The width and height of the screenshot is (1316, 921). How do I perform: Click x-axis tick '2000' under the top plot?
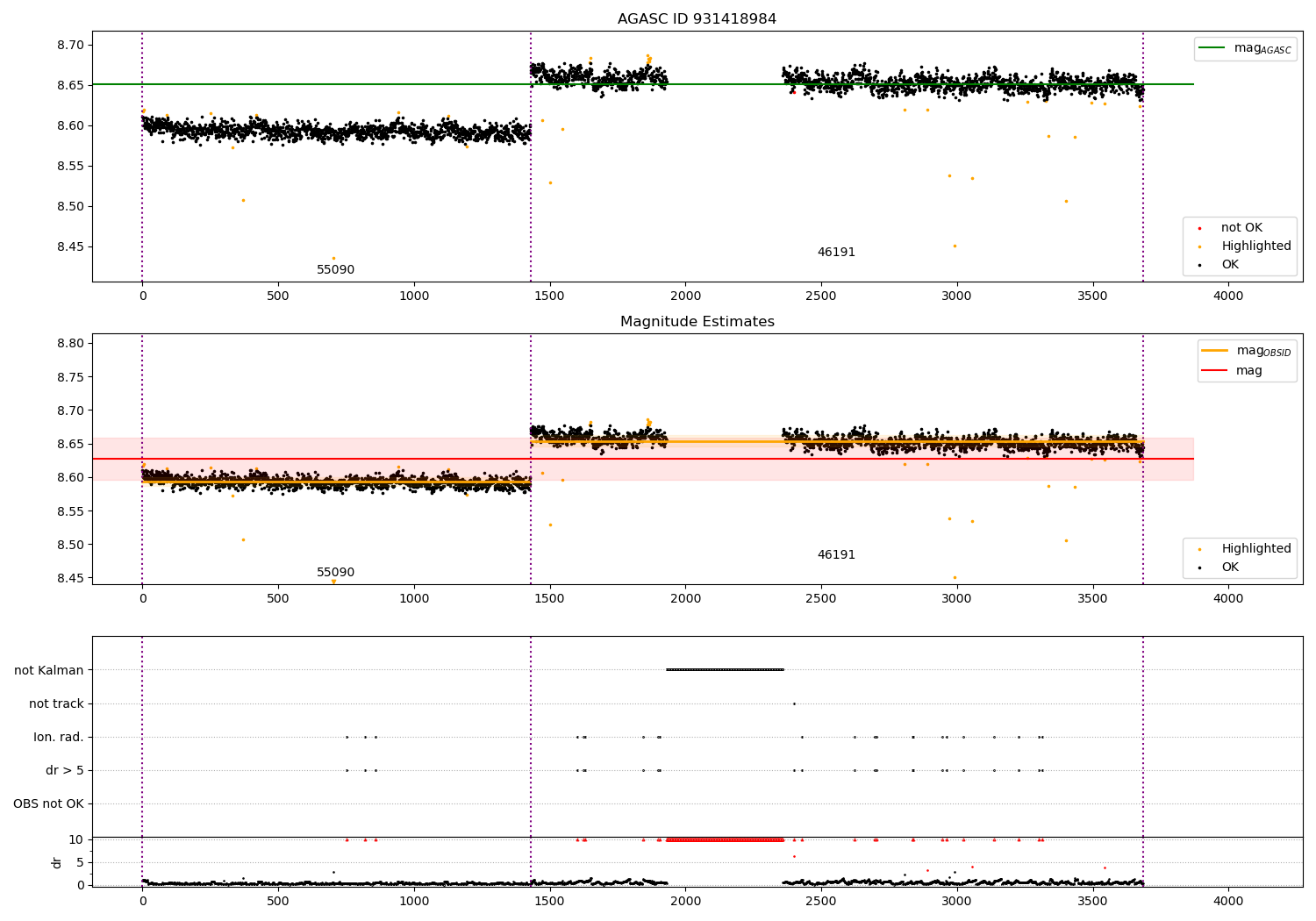pos(685,296)
